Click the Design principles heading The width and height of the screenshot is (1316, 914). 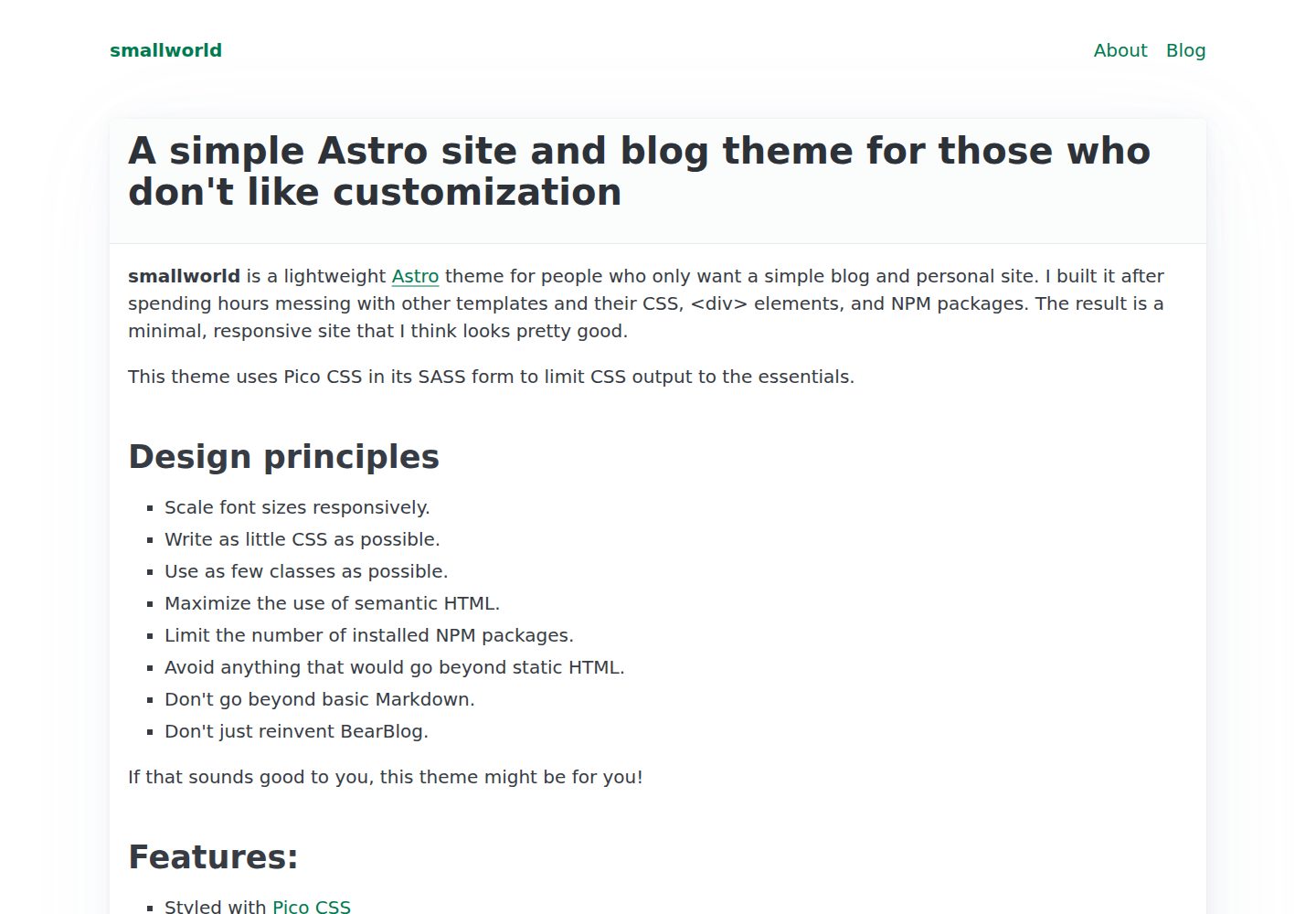pyautogui.click(x=283, y=456)
